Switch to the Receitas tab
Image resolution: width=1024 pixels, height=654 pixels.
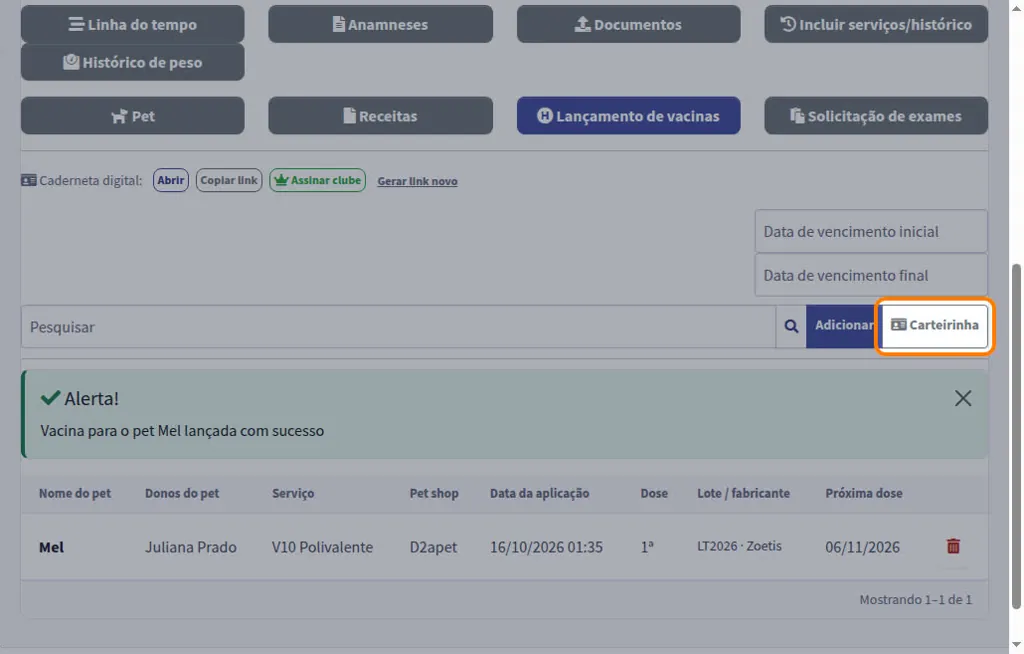[x=380, y=116]
